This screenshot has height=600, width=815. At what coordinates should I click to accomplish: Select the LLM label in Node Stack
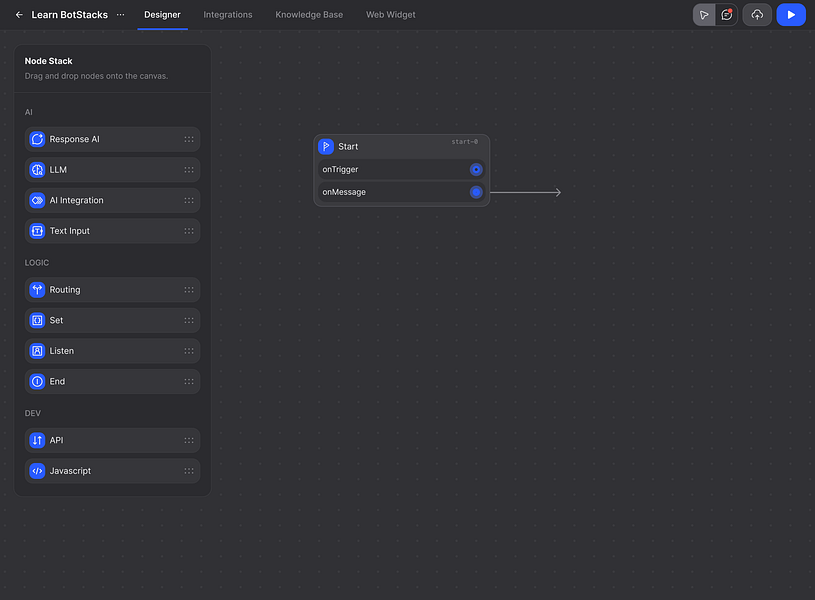click(58, 170)
